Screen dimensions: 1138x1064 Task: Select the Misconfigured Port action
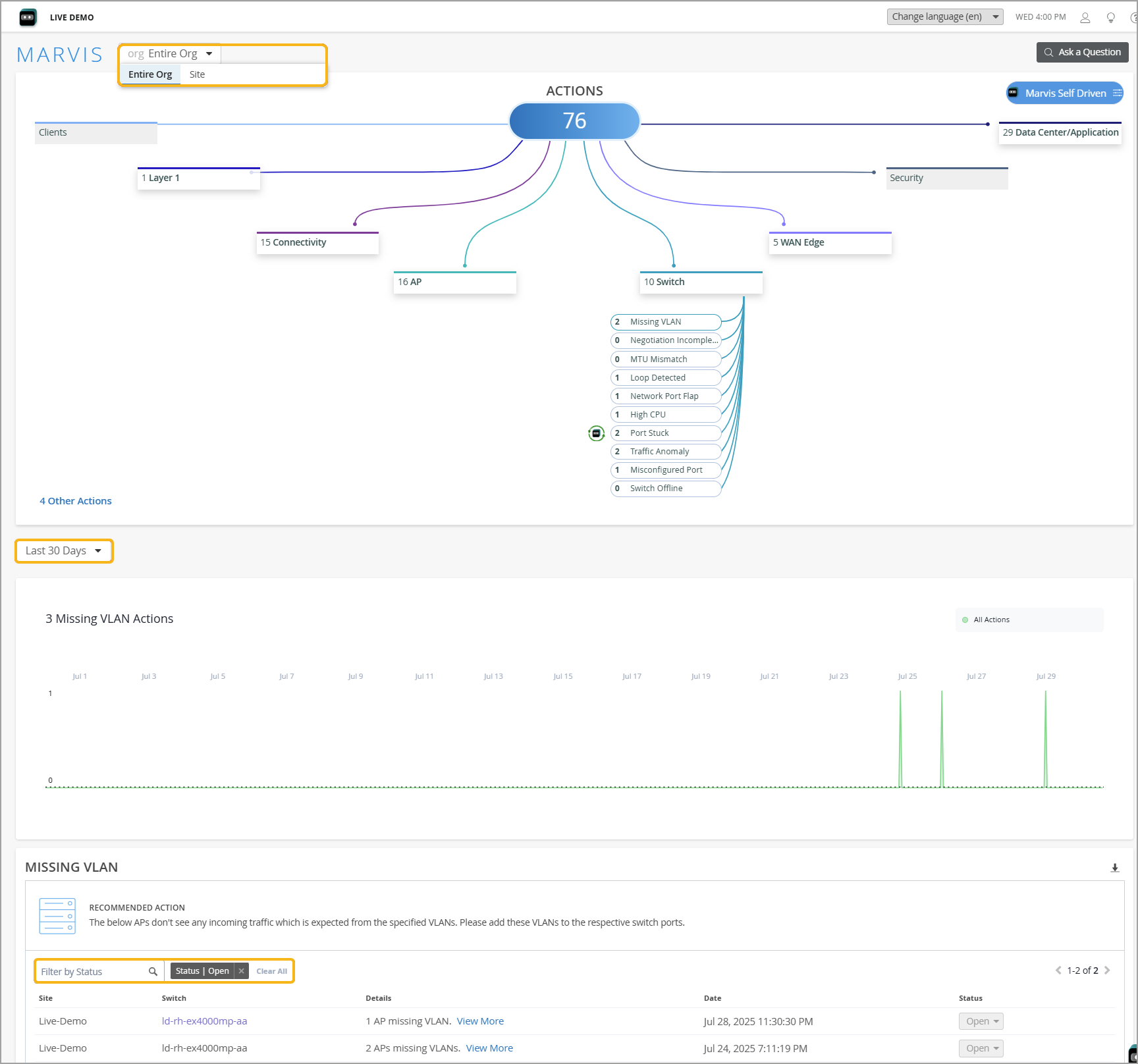tap(666, 469)
